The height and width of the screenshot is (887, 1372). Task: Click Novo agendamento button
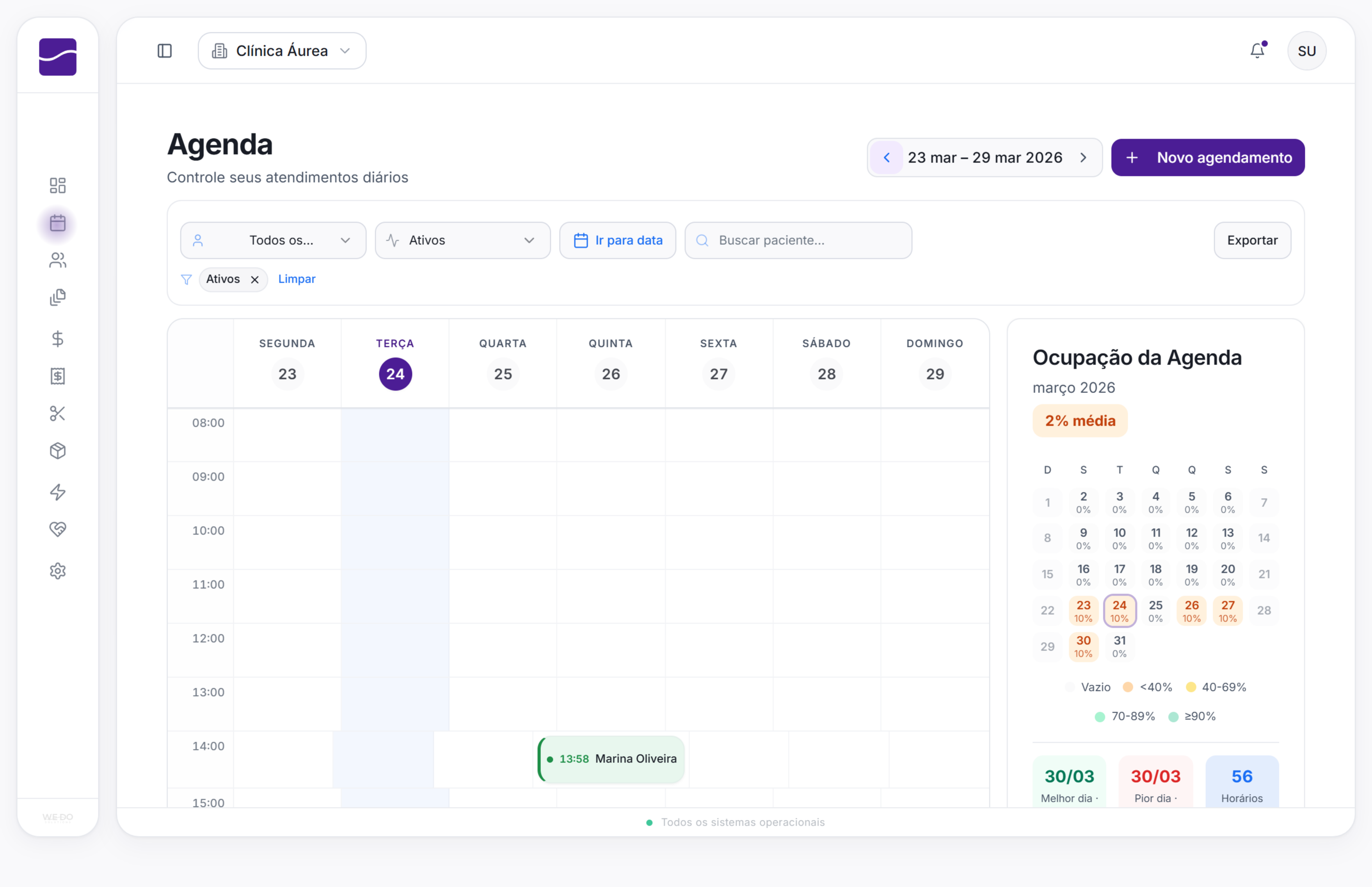click(x=1207, y=157)
